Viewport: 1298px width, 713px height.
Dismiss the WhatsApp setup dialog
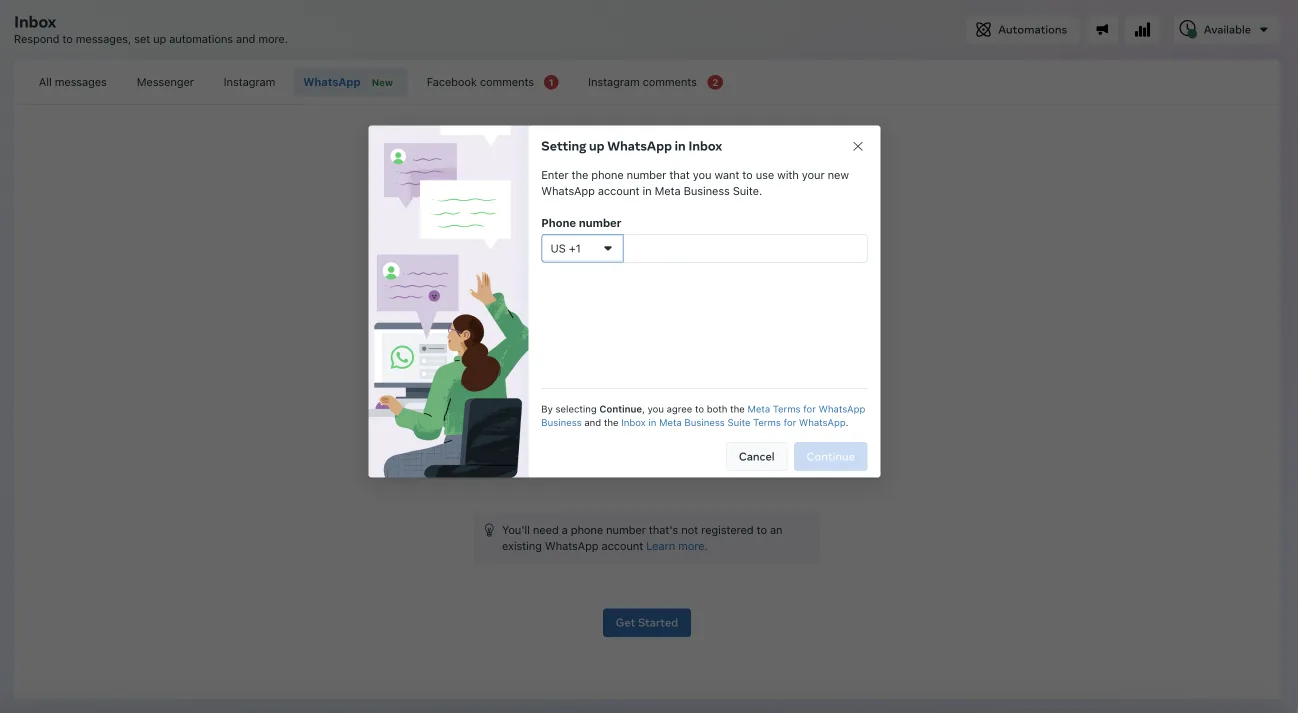(x=857, y=146)
